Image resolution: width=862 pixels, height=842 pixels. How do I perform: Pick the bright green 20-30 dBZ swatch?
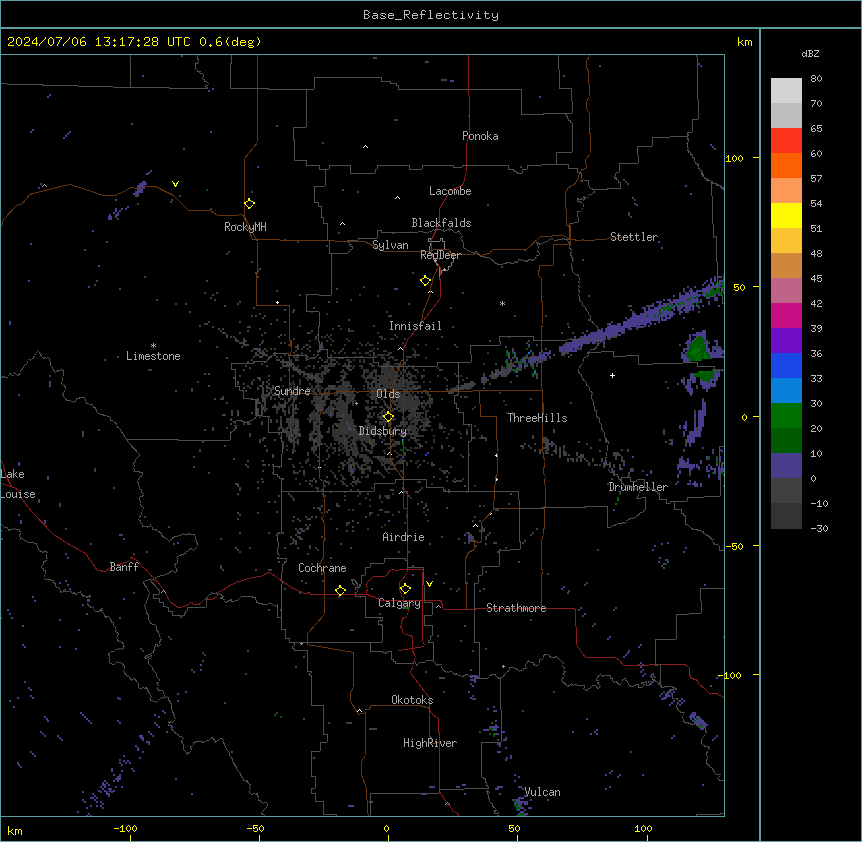click(786, 416)
